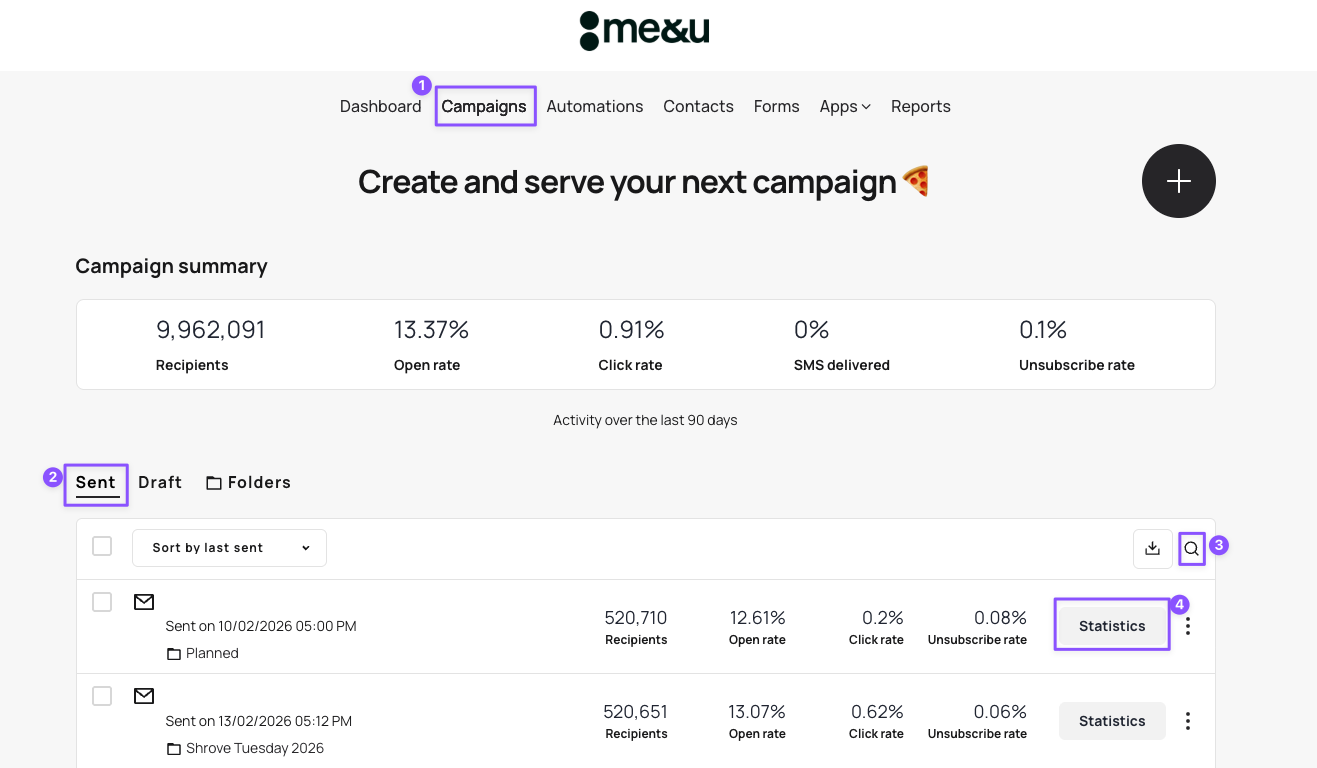Check the 10/02/2026 campaign checkbox

(x=102, y=602)
